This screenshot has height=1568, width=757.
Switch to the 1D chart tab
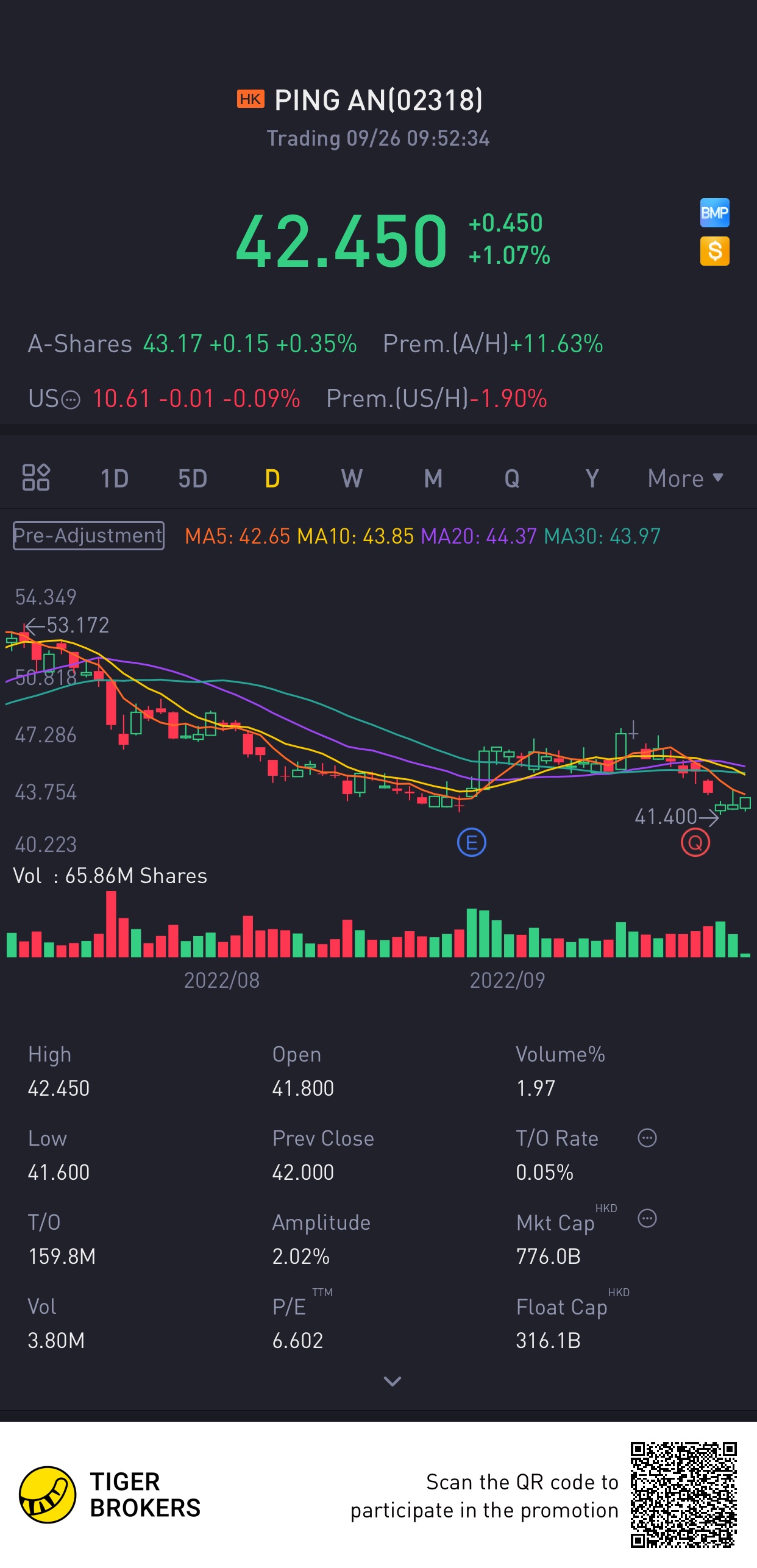[115, 478]
